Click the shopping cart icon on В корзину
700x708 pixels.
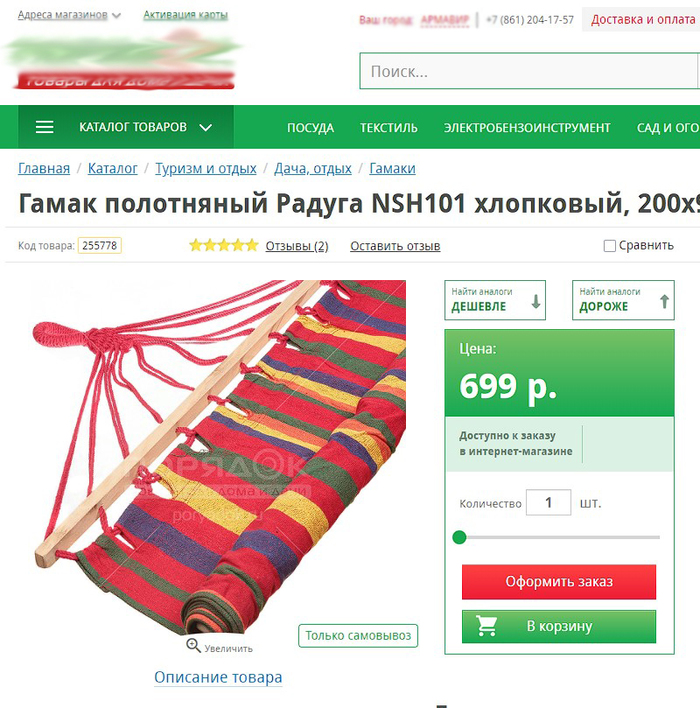point(486,626)
